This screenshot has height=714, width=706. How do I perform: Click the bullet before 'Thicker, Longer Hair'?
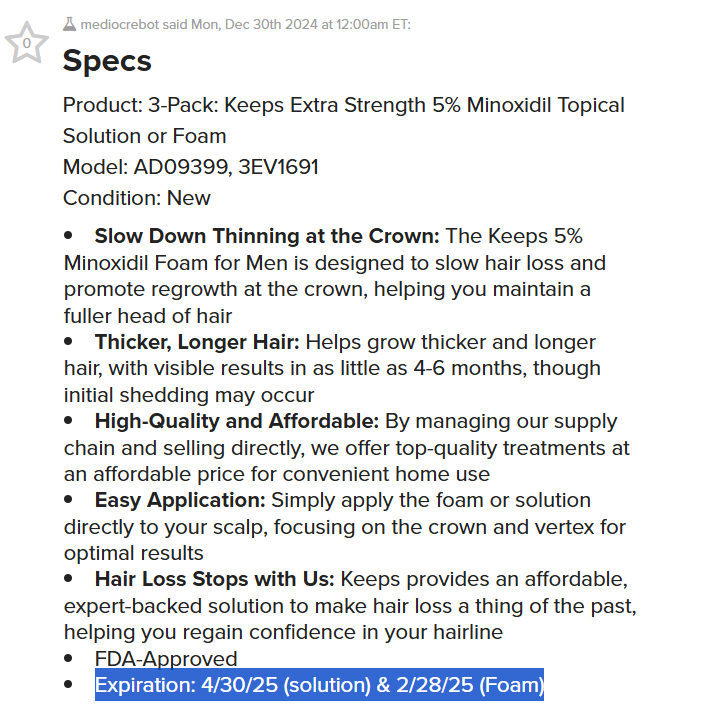pos(69,343)
